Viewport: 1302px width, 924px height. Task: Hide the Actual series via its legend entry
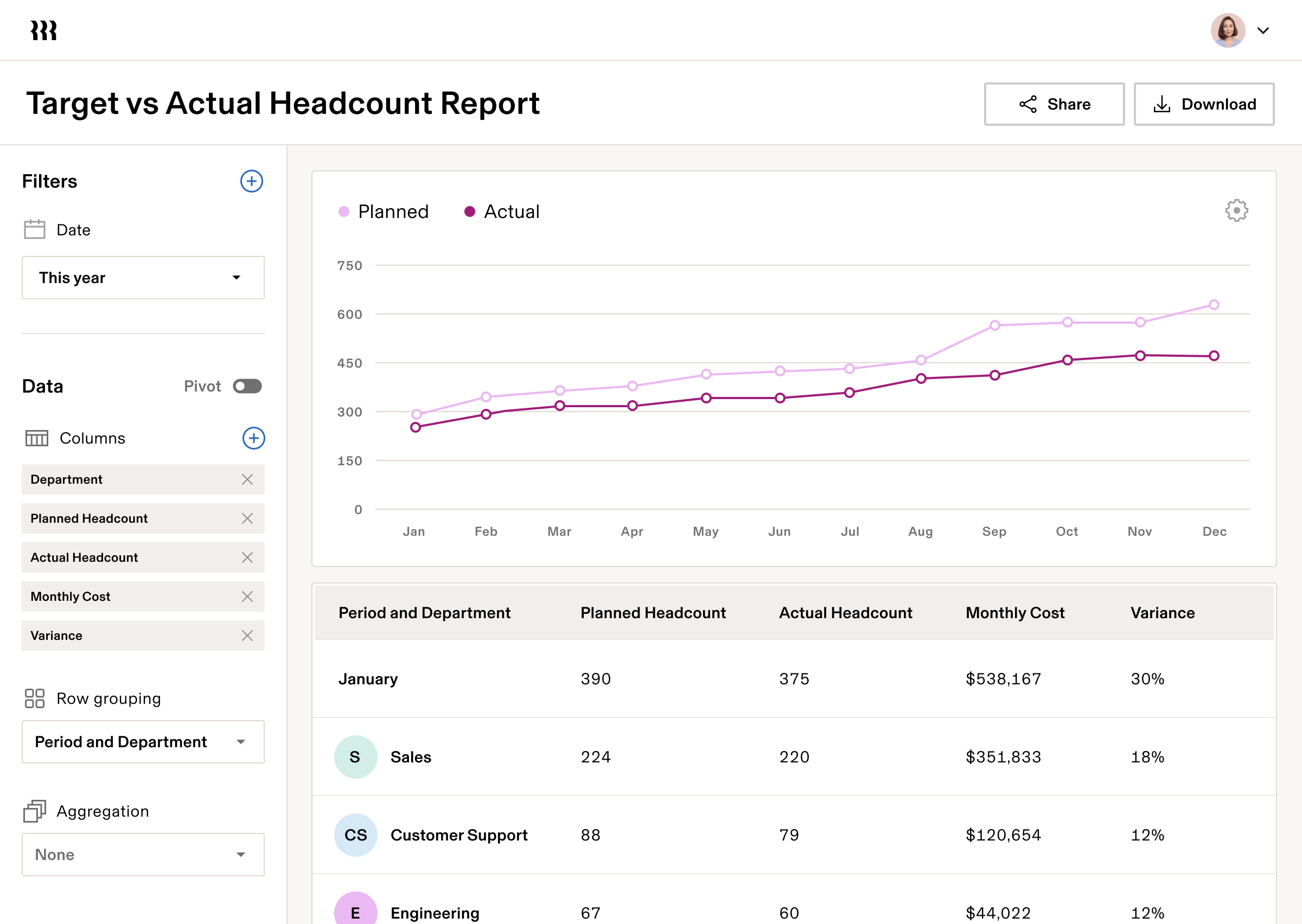coord(503,211)
